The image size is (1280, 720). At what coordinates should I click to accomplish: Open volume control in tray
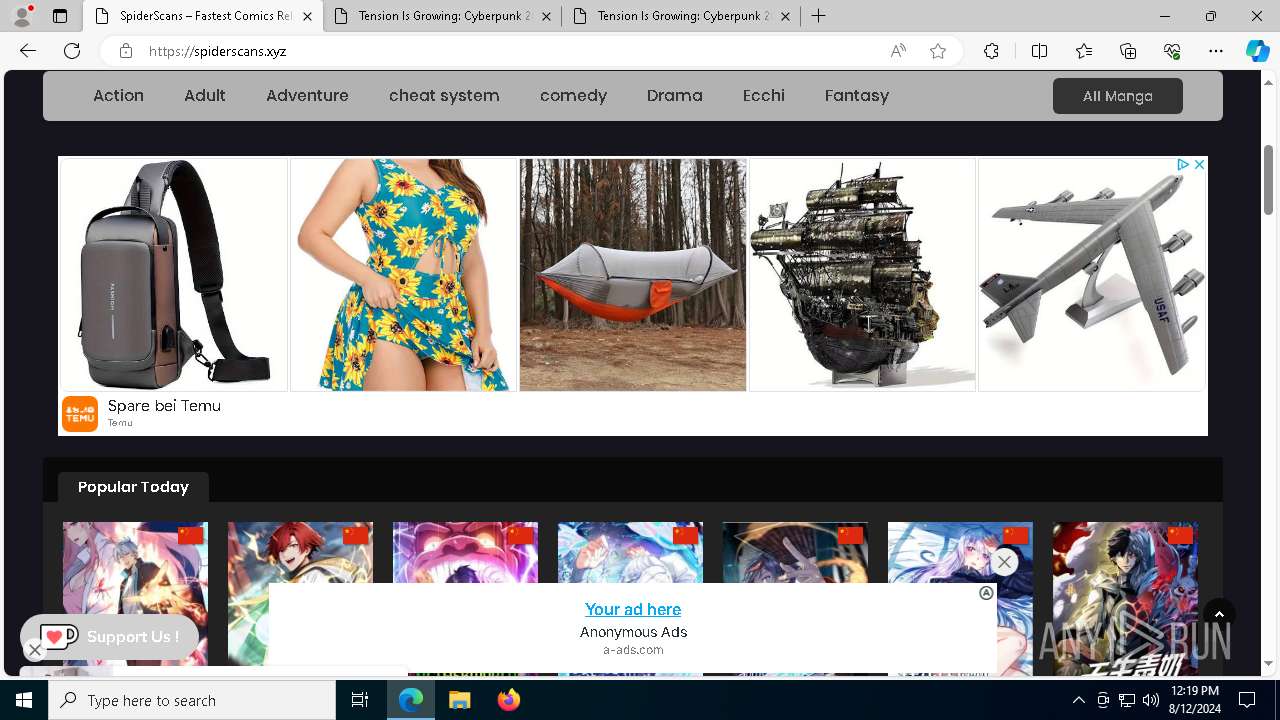point(1150,700)
